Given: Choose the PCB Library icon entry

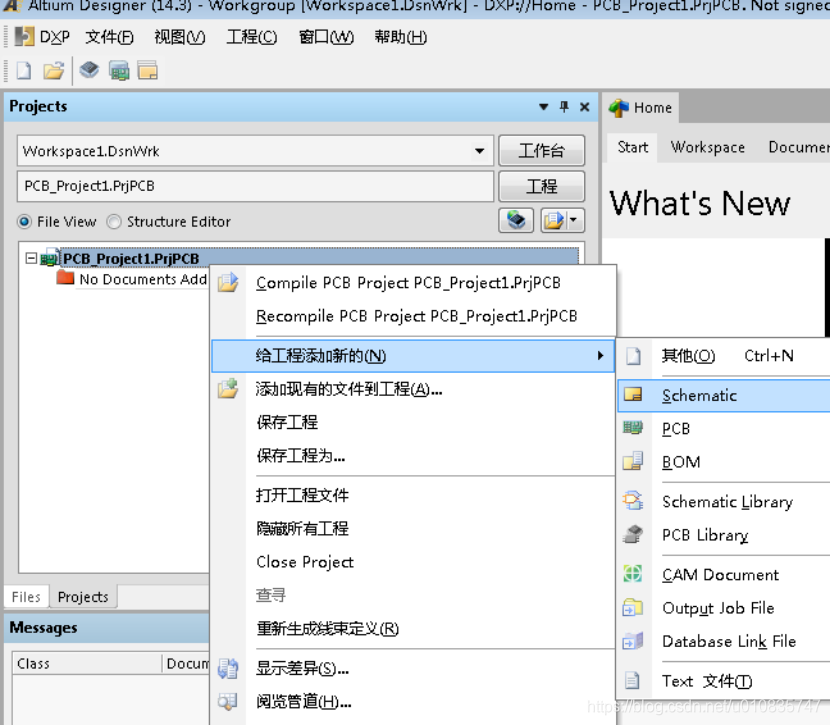Looking at the screenshot, I should point(632,535).
